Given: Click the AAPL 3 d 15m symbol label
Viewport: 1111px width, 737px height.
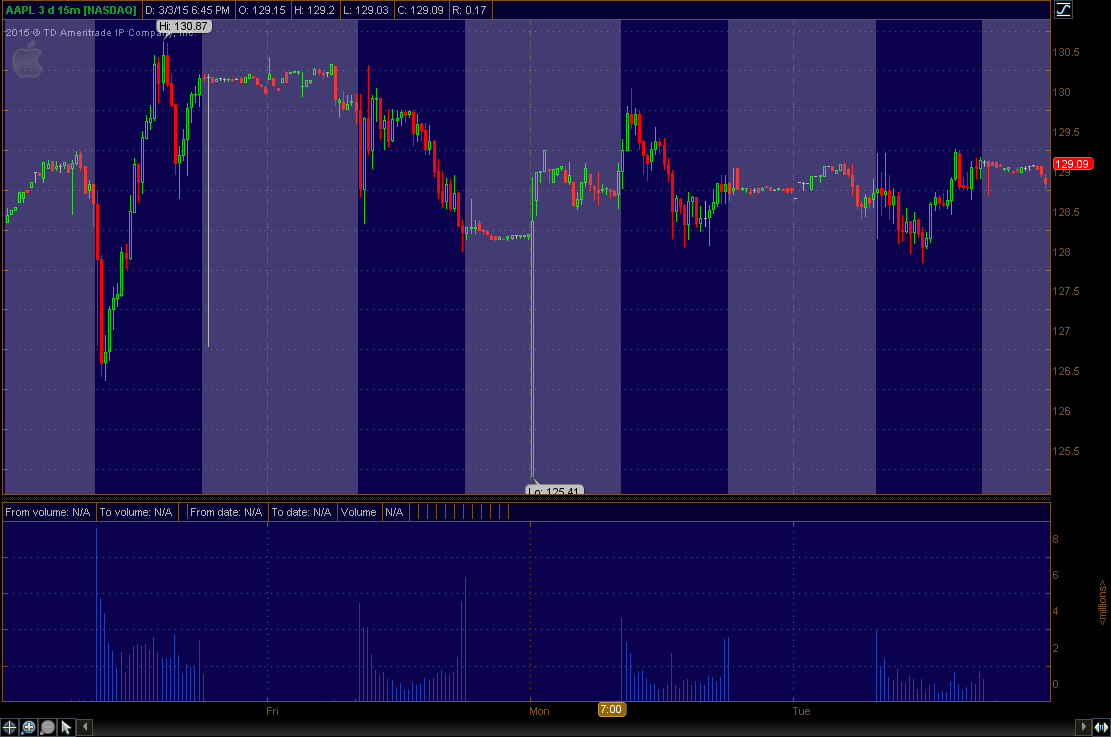Looking at the screenshot, I should pyautogui.click(x=71, y=10).
